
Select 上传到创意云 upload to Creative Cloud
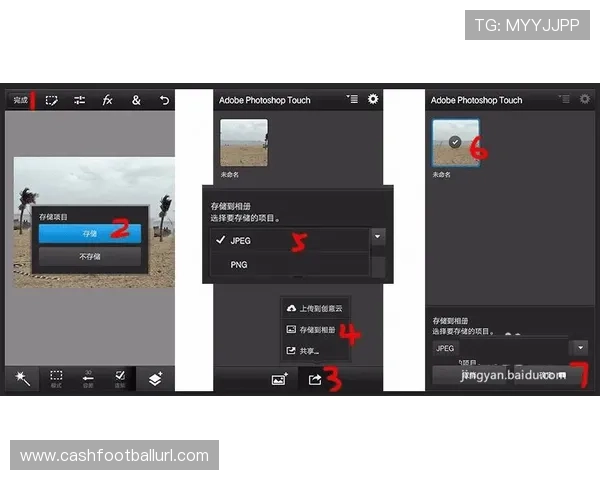315,308
